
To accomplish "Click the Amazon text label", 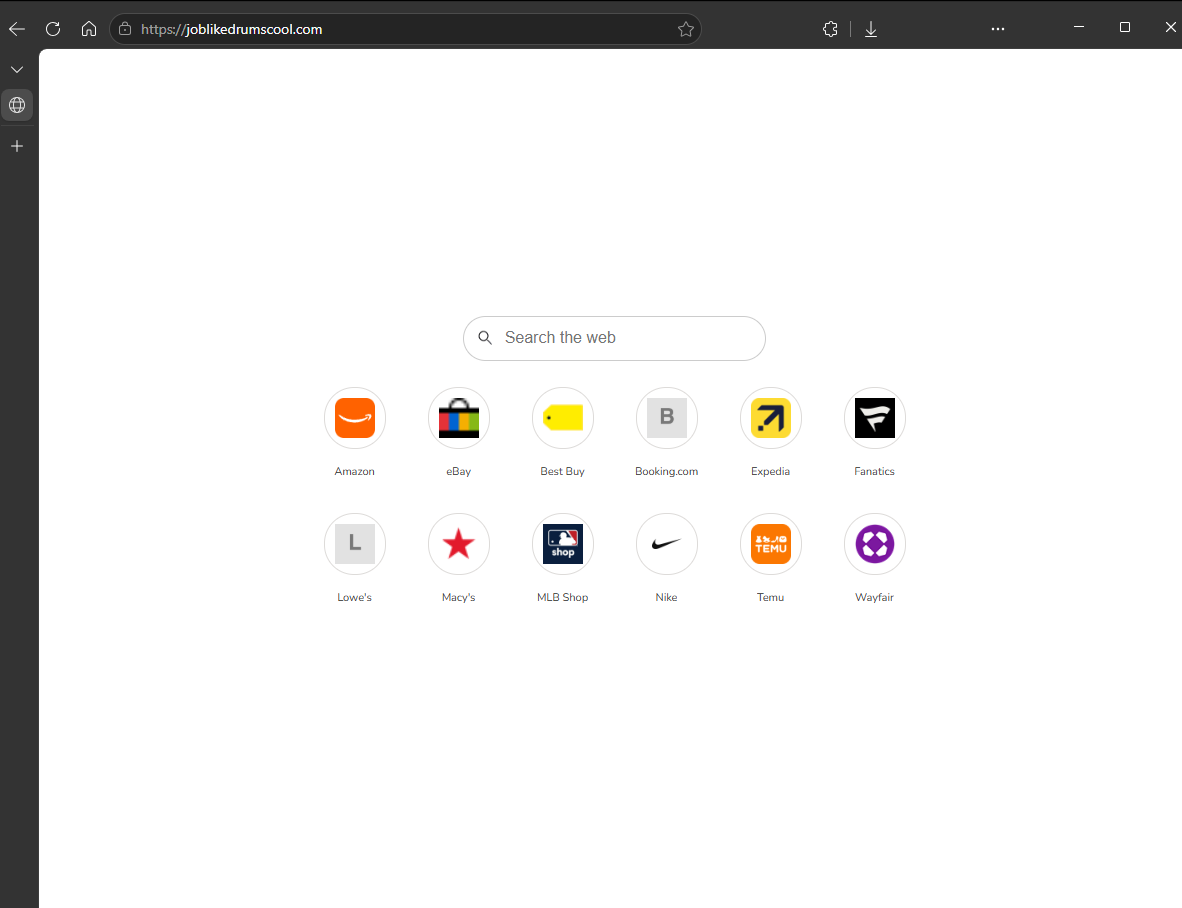I will [354, 472].
